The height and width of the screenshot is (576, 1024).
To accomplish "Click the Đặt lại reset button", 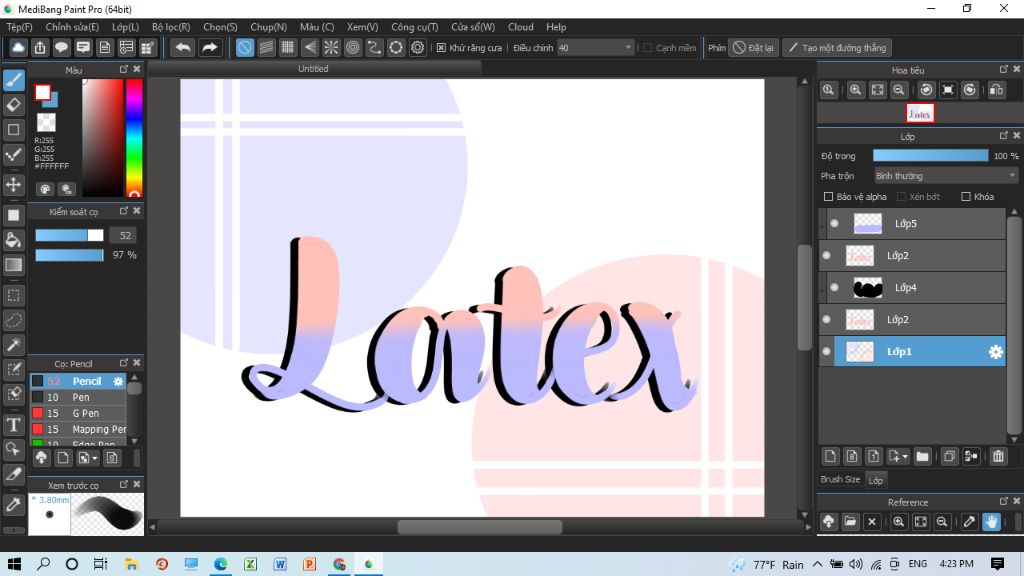I will click(754, 48).
